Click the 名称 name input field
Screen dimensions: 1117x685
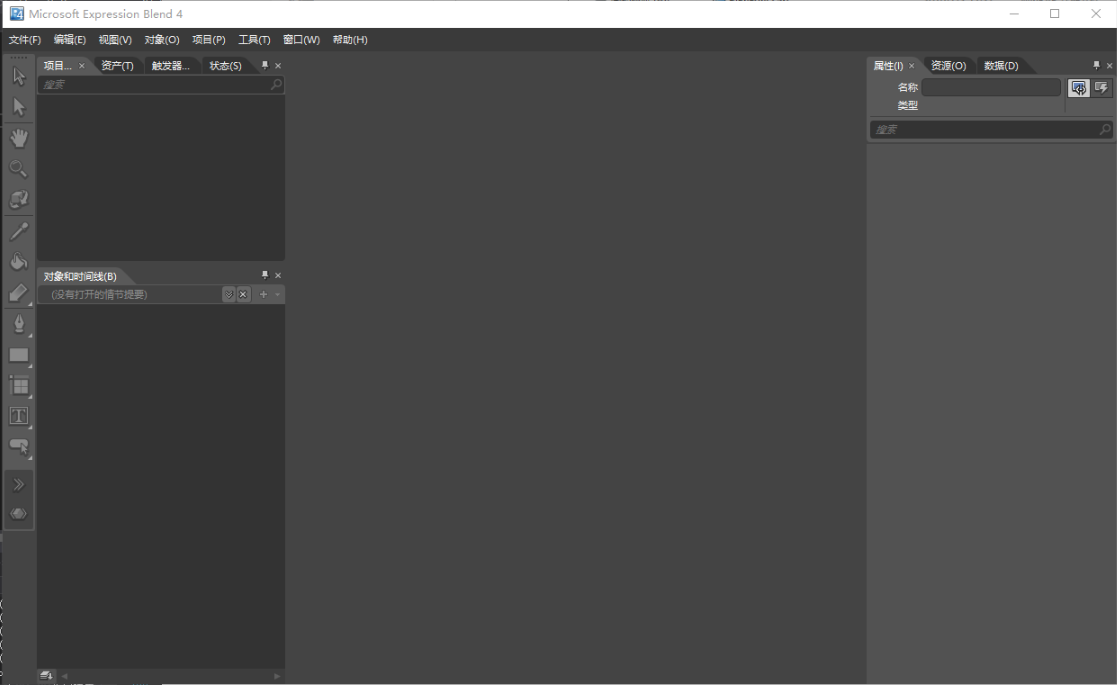990,87
